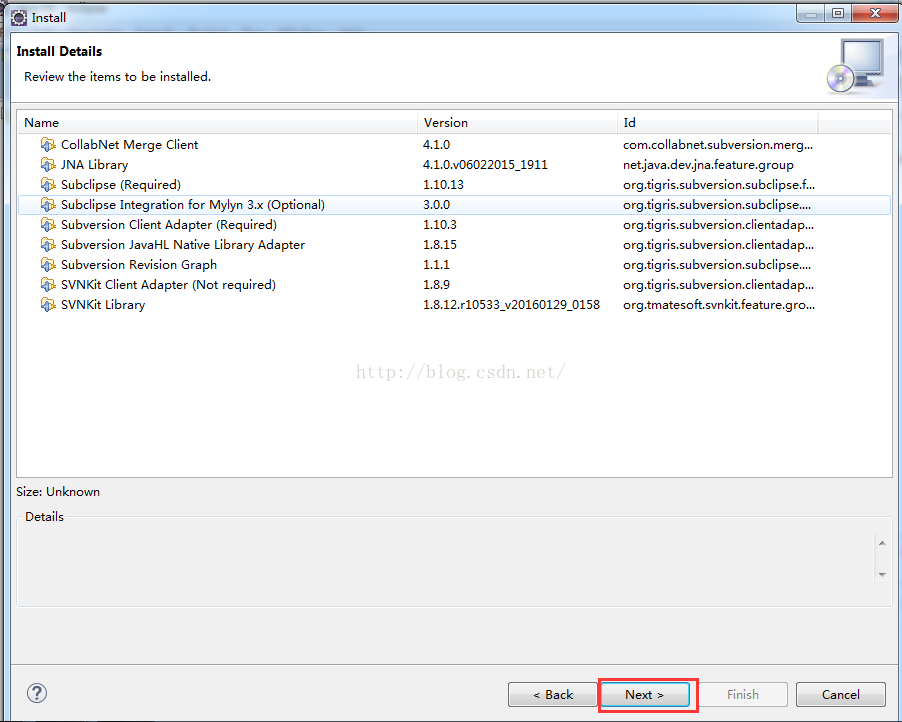The image size is (902, 722).
Task: Click the Details scrollbar down arrow
Action: point(882,575)
